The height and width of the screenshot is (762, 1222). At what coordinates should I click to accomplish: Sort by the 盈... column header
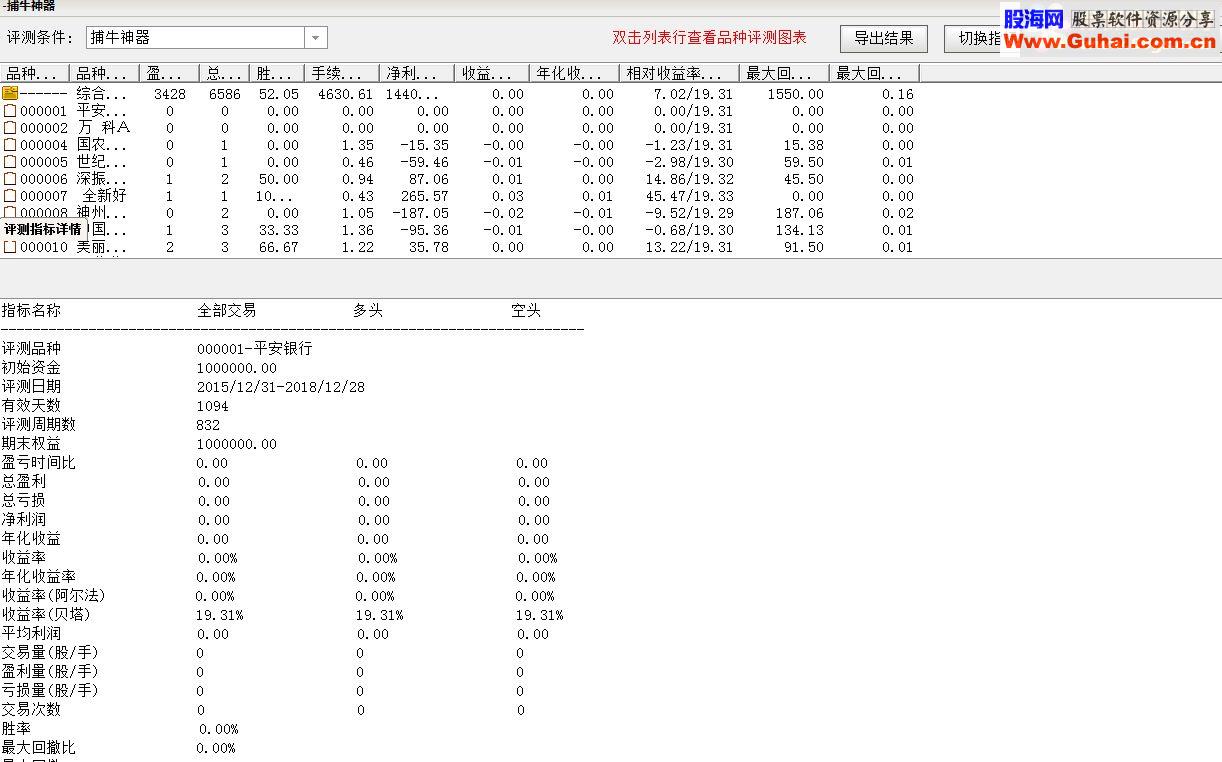click(x=169, y=73)
